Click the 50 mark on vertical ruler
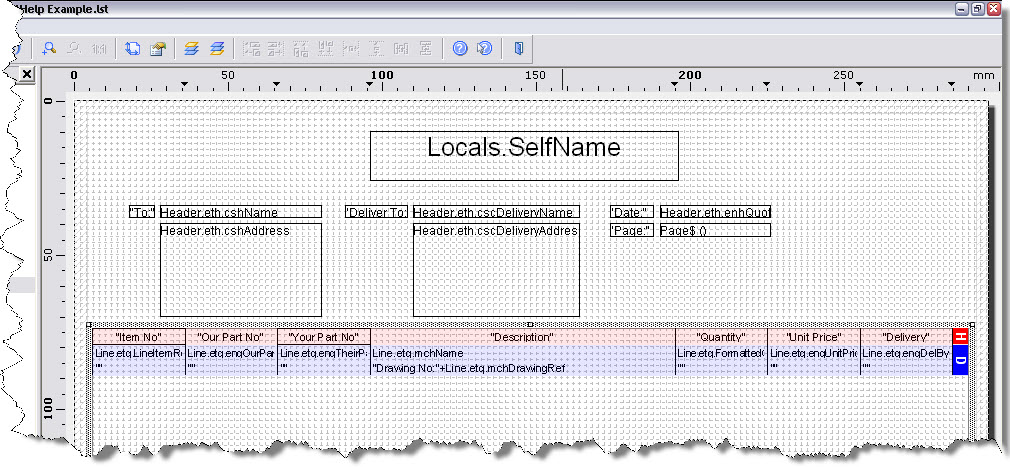 click(48, 255)
